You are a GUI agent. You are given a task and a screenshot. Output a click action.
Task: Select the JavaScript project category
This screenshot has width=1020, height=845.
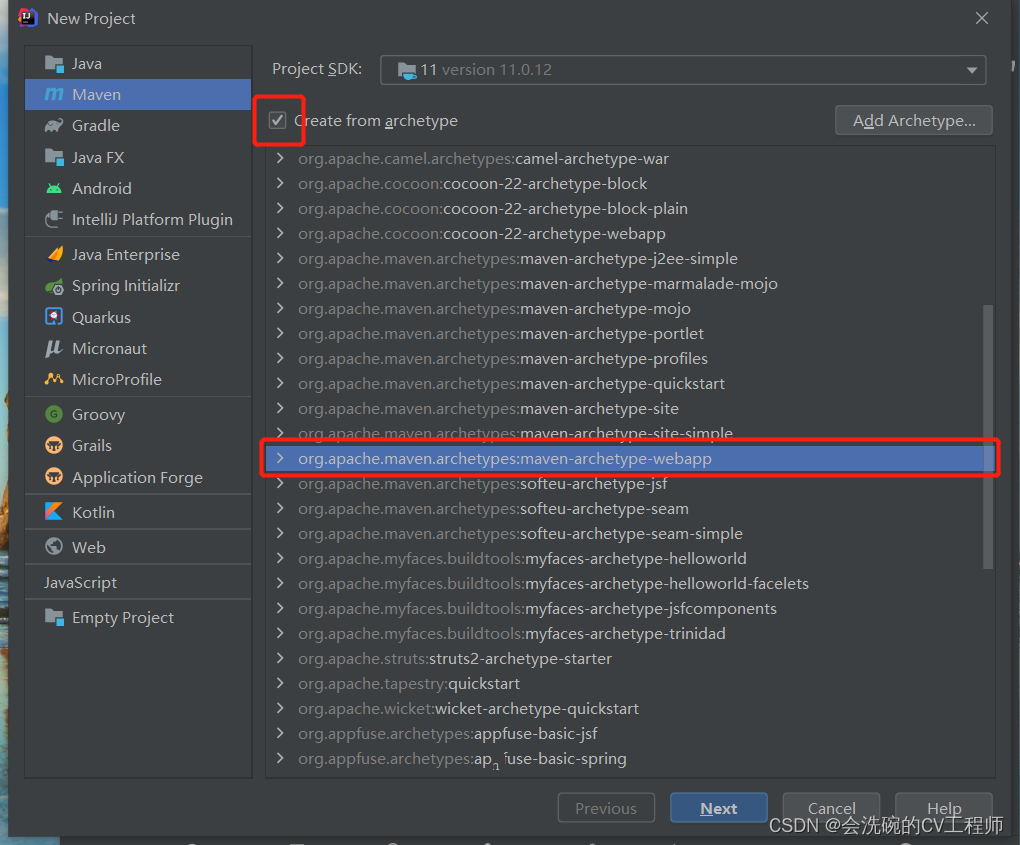coord(138,582)
